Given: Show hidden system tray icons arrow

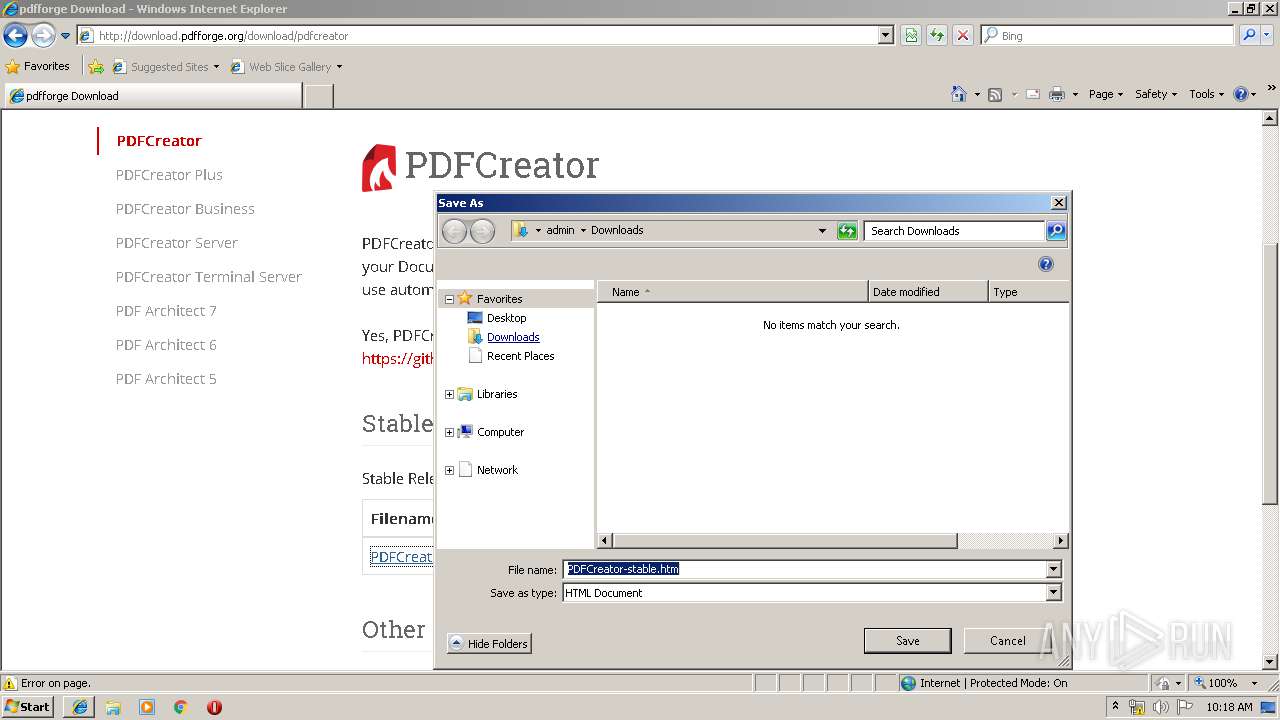Looking at the screenshot, I should click(1115, 707).
